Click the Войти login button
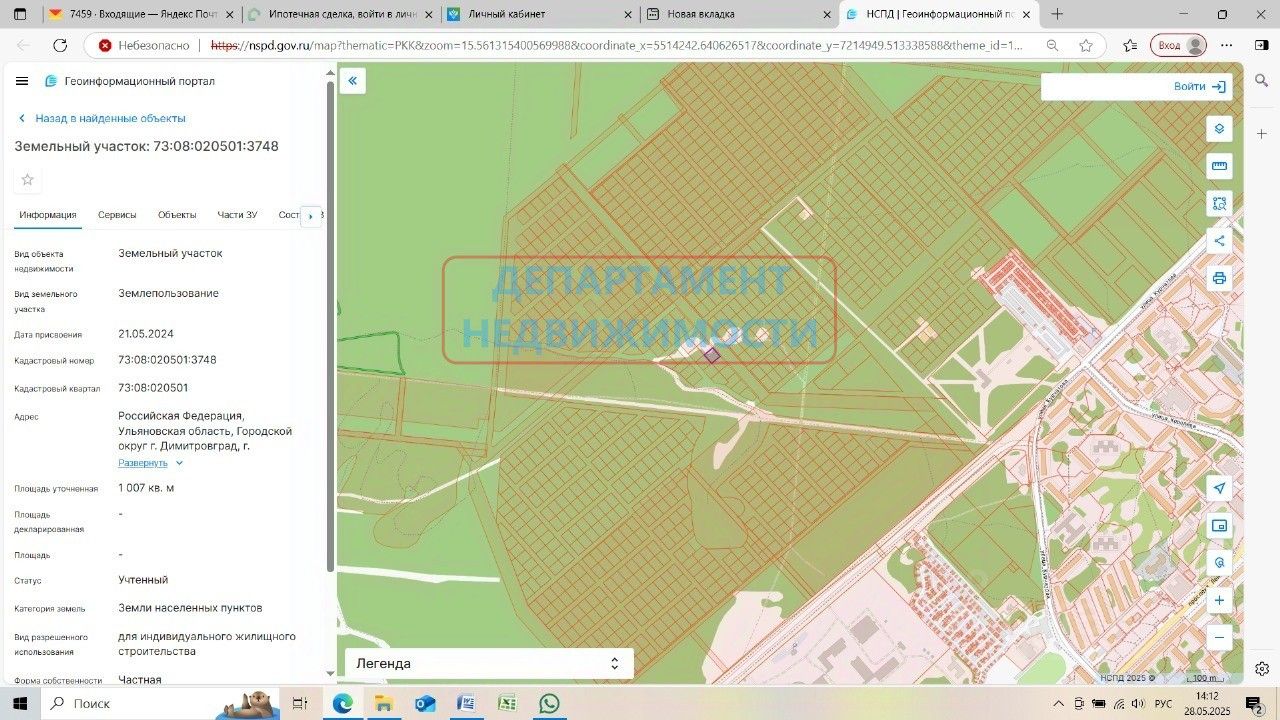The width and height of the screenshot is (1280, 720). [x=1199, y=87]
